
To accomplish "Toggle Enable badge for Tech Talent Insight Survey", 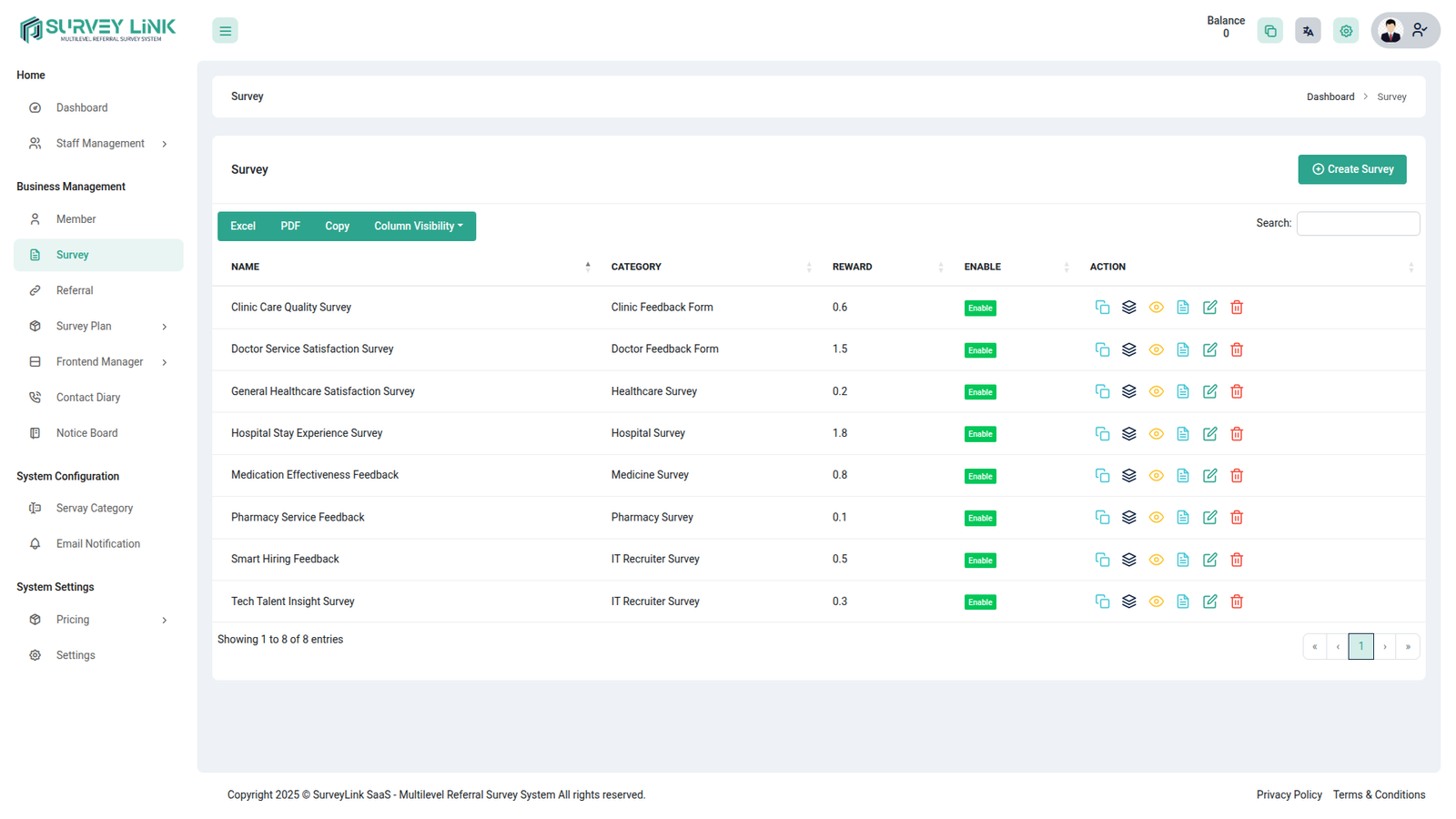I will 980,602.
